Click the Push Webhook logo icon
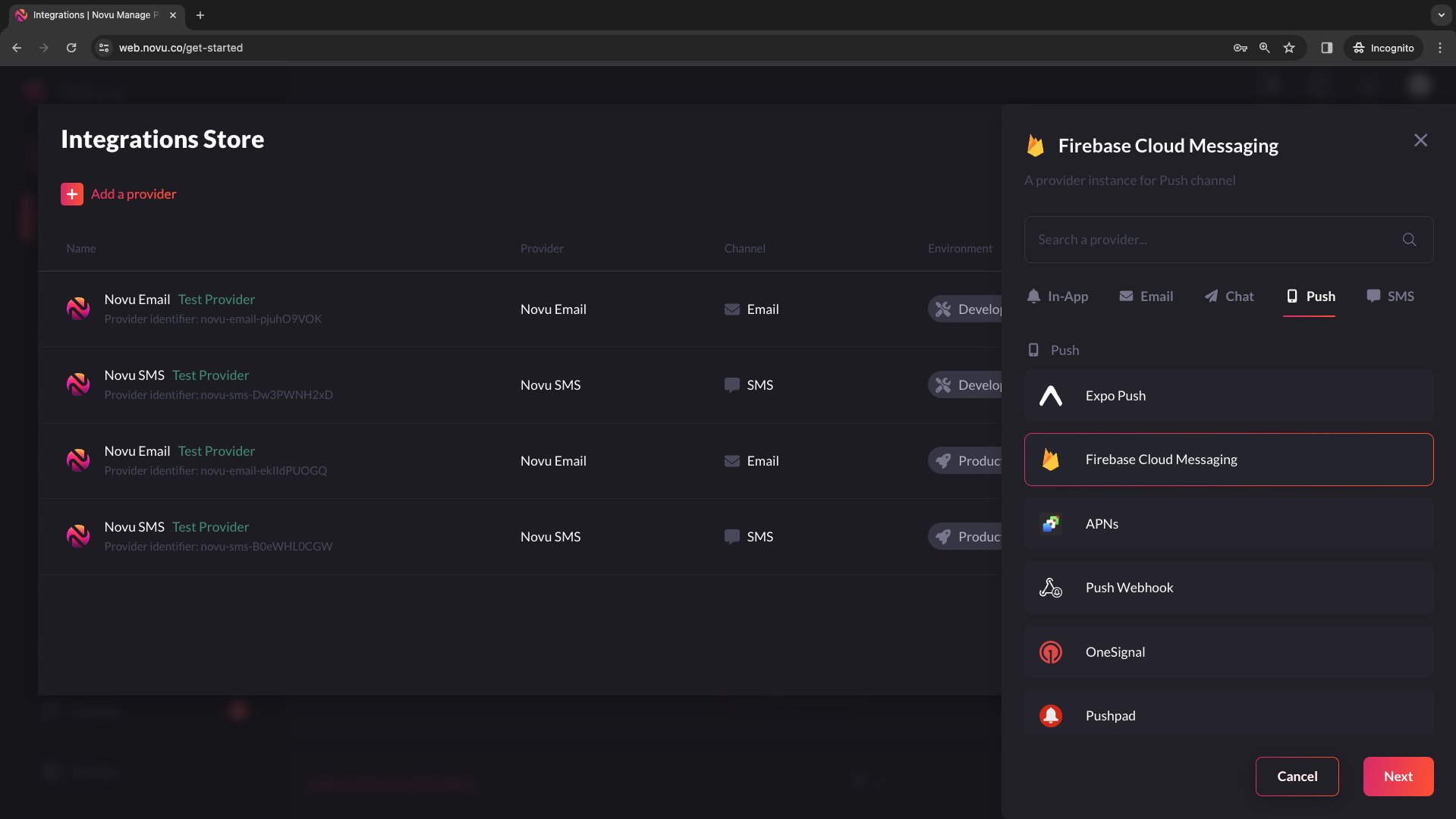The width and height of the screenshot is (1456, 819). [x=1050, y=588]
